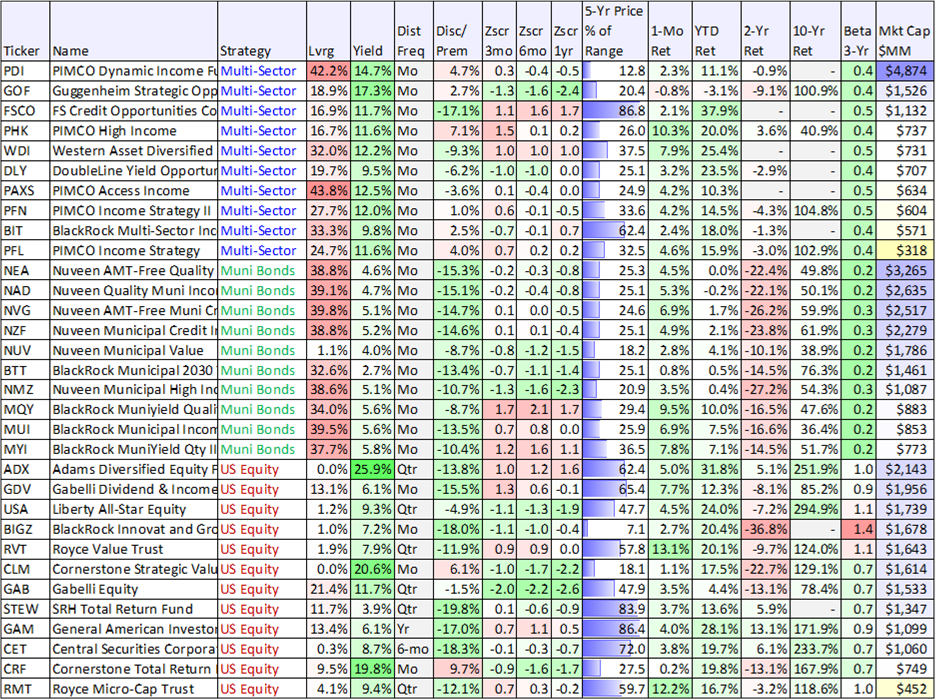
Task: Click BIGZ 2-Yr return -36.8%
Action: point(766,529)
